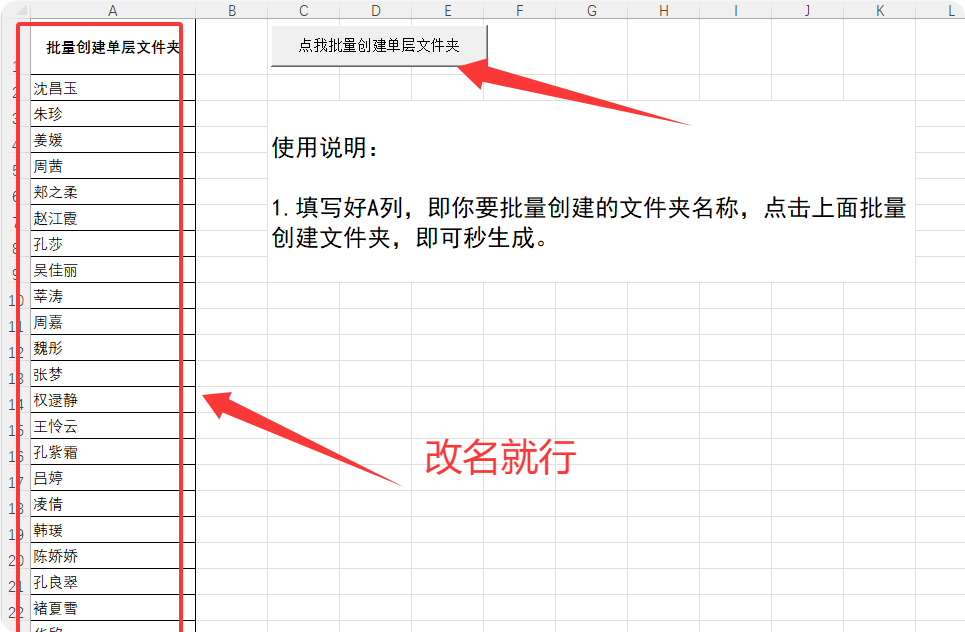This screenshot has height=632, width=965.
Task: Click cell with name 吕婷
Action: coord(113,478)
